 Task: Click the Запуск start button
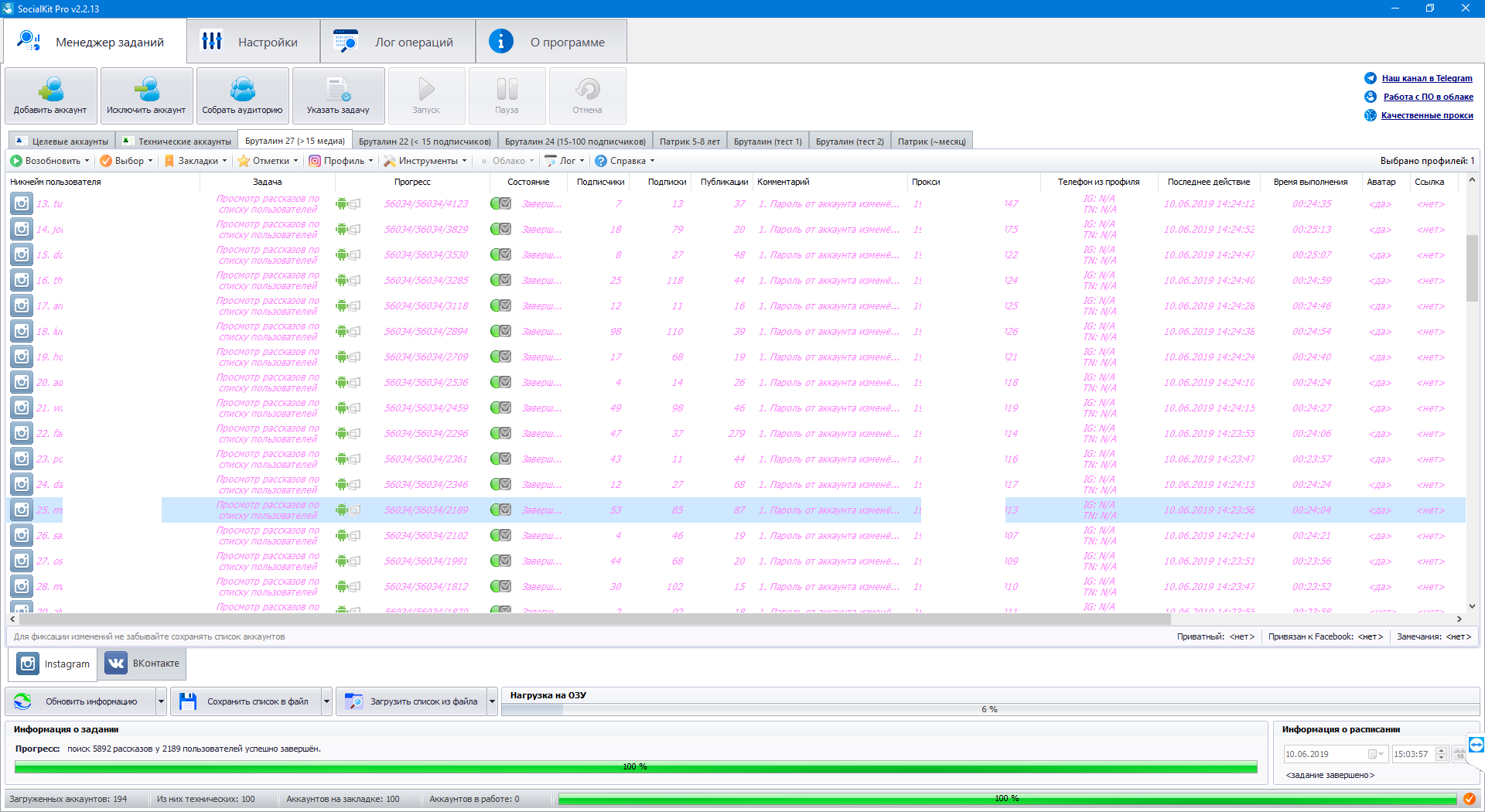[x=426, y=96]
